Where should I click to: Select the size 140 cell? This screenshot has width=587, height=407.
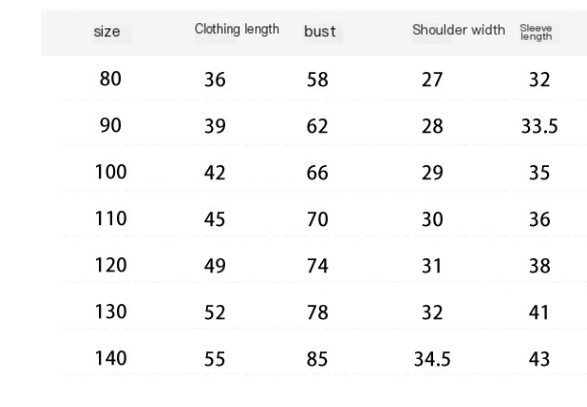click(x=111, y=358)
